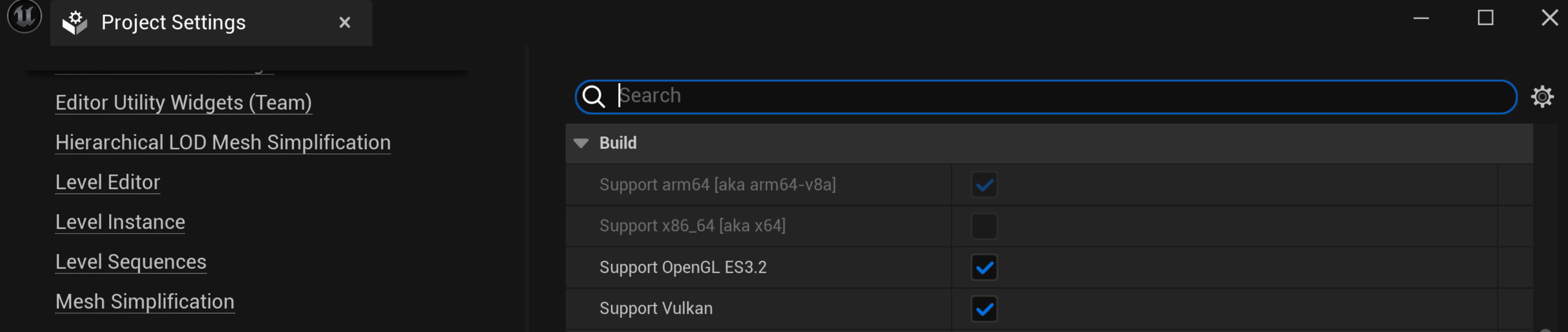Enable Support x86_64 [aka x64]

click(x=985, y=225)
